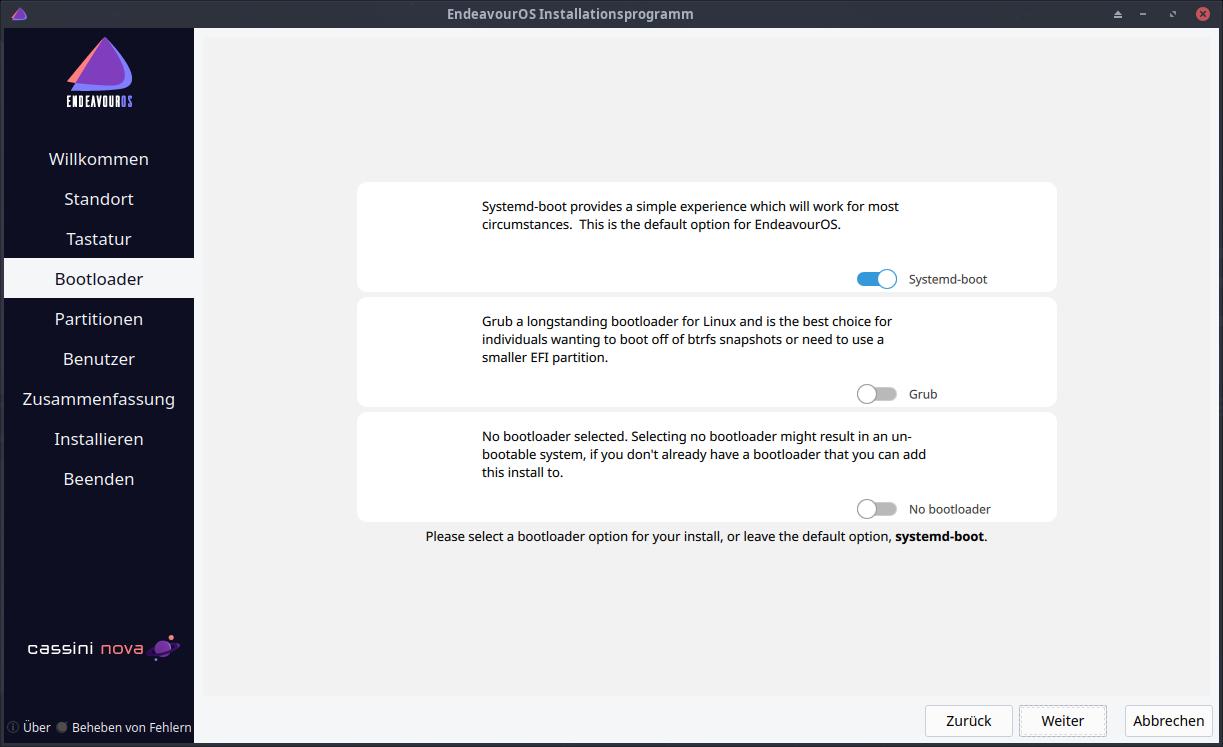Image resolution: width=1223 pixels, height=747 pixels.
Task: Select Tastatur in the sidebar
Action: coord(99,238)
